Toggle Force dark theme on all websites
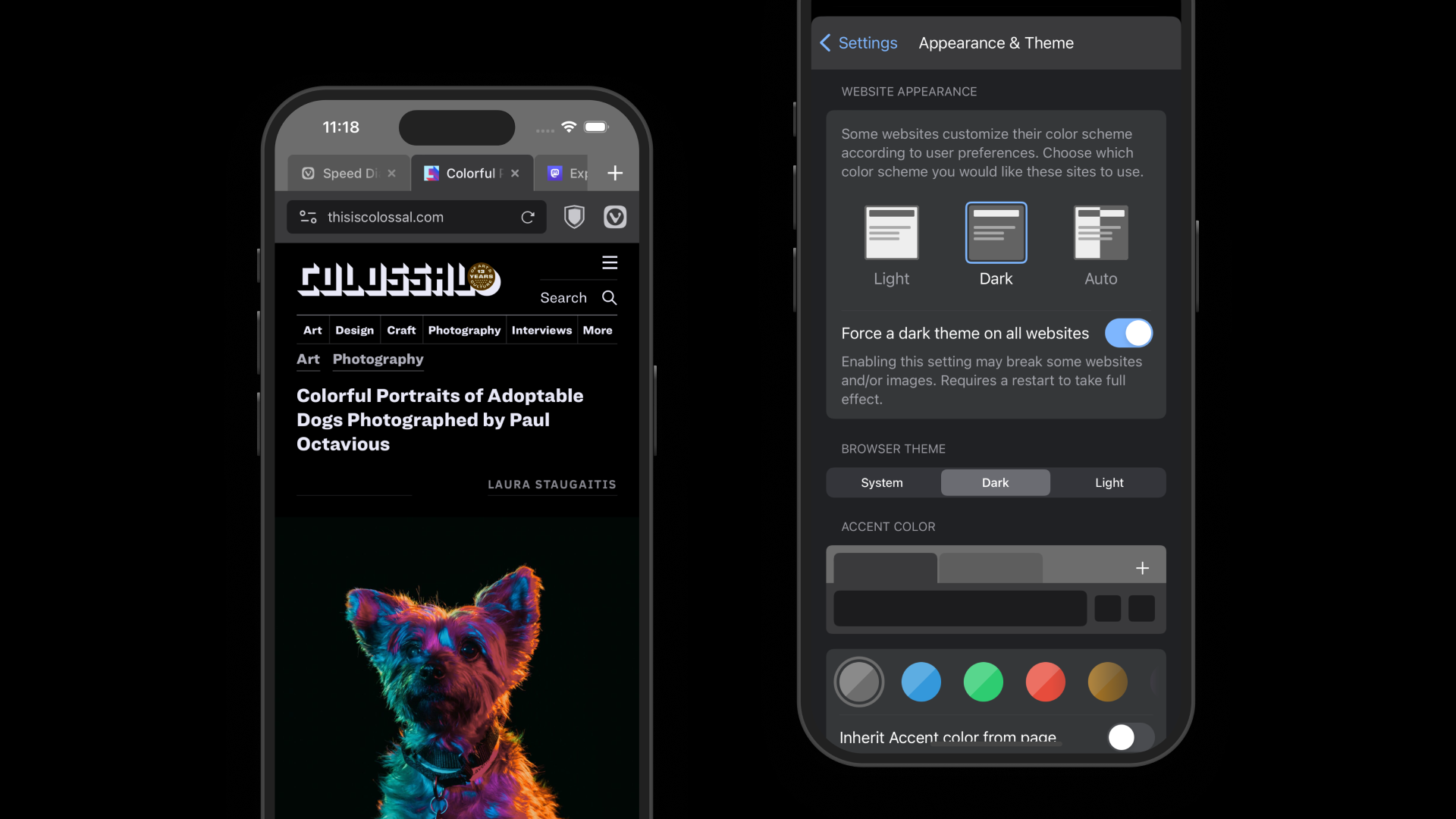 pyautogui.click(x=1128, y=333)
